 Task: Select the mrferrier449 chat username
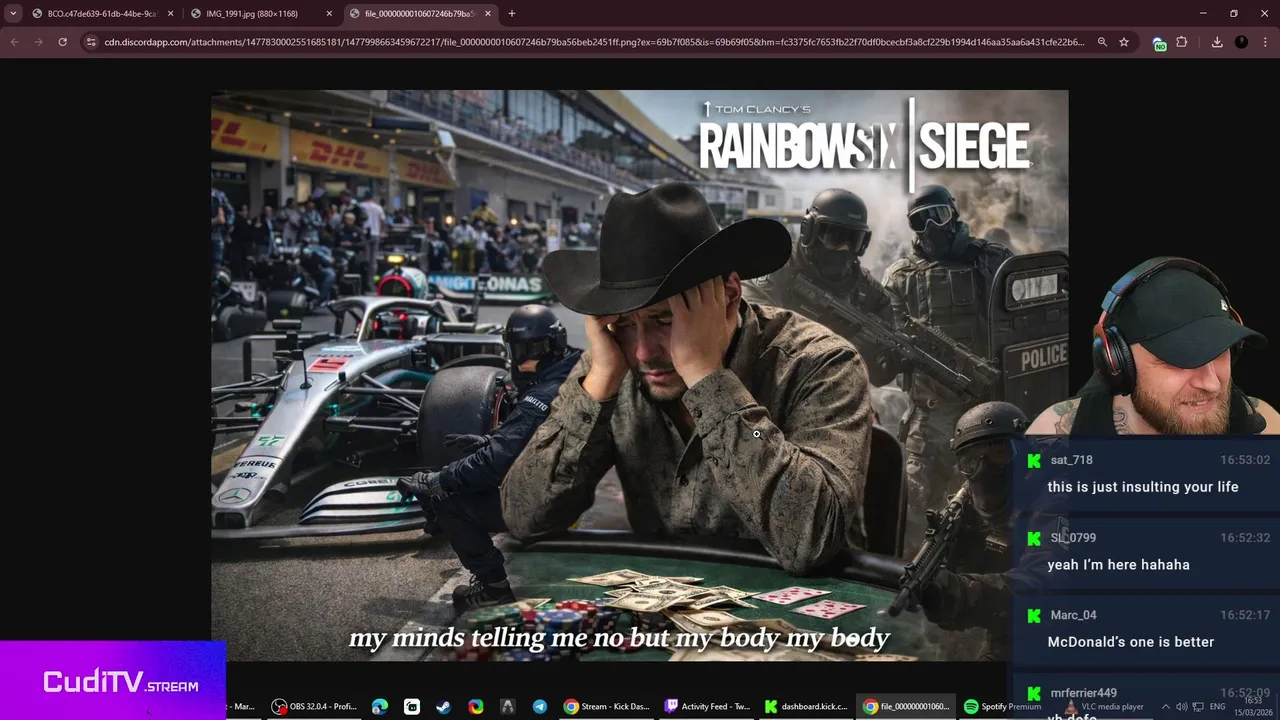(x=1083, y=692)
